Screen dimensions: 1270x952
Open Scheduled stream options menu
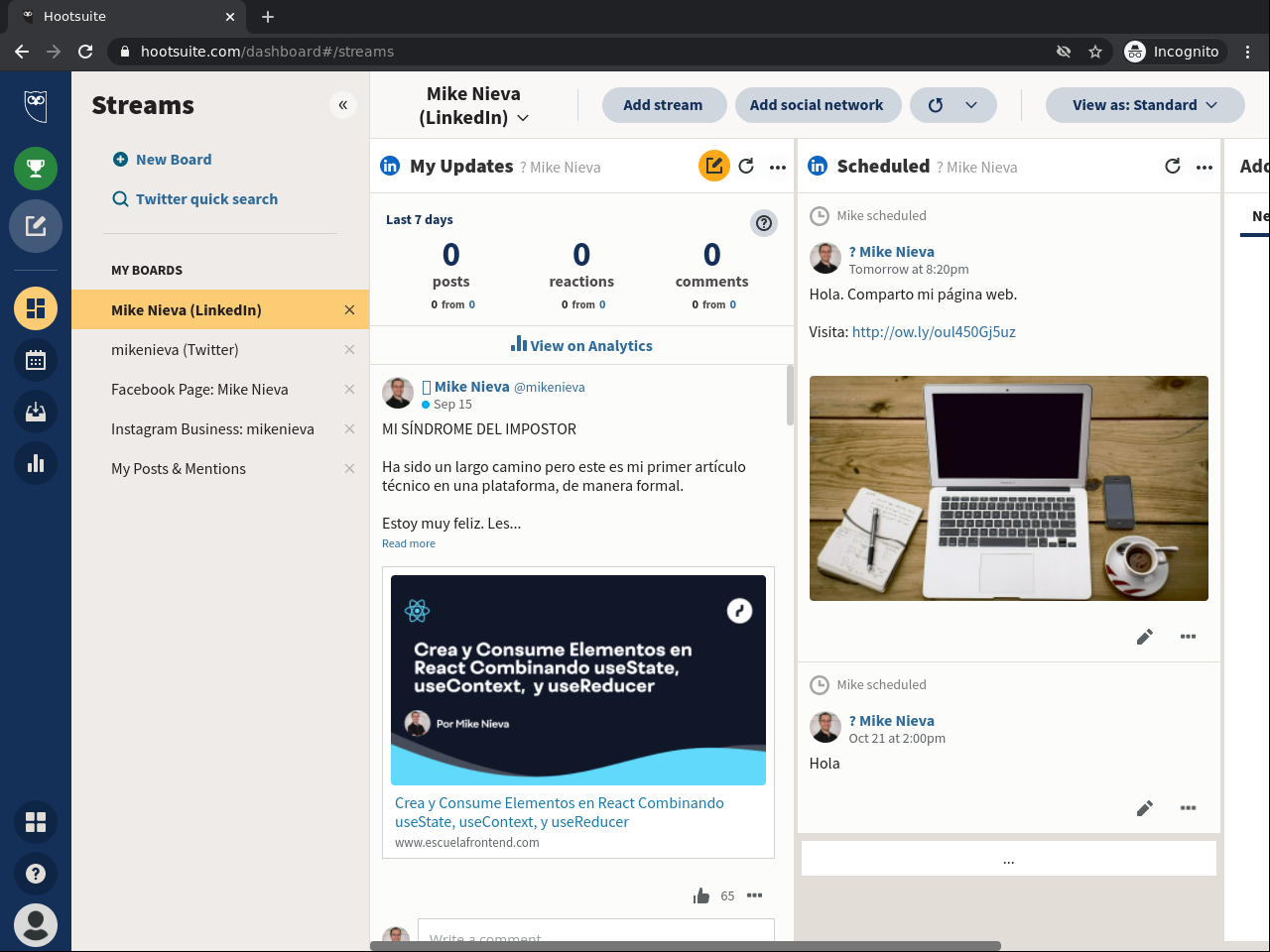tap(1205, 168)
